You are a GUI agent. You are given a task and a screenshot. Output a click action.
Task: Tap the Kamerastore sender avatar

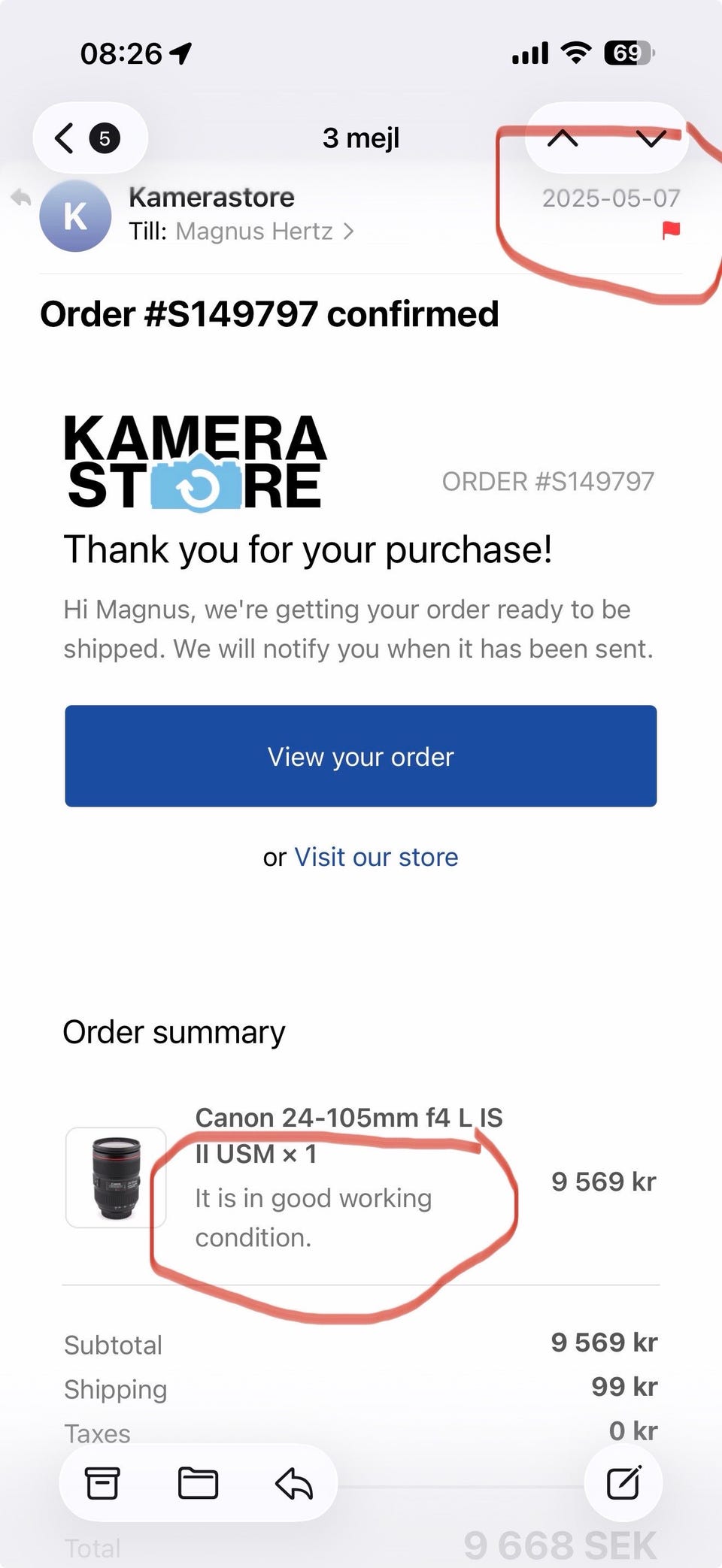coord(75,216)
